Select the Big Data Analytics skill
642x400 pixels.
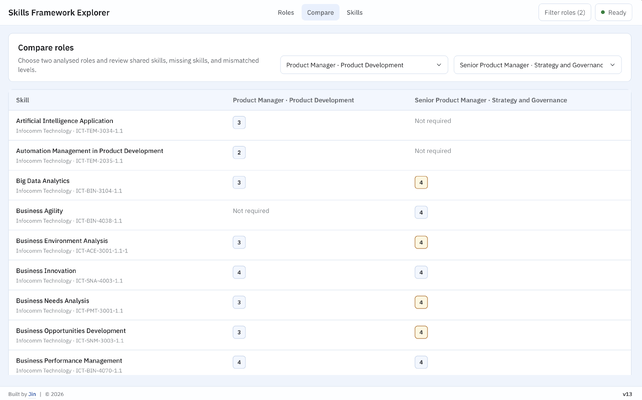click(43, 181)
